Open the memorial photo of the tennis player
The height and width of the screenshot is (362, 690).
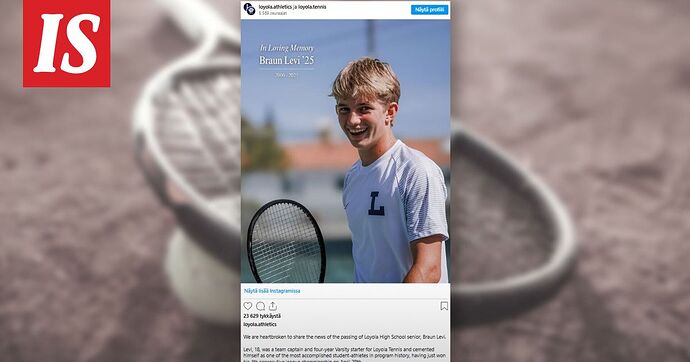coord(345,151)
